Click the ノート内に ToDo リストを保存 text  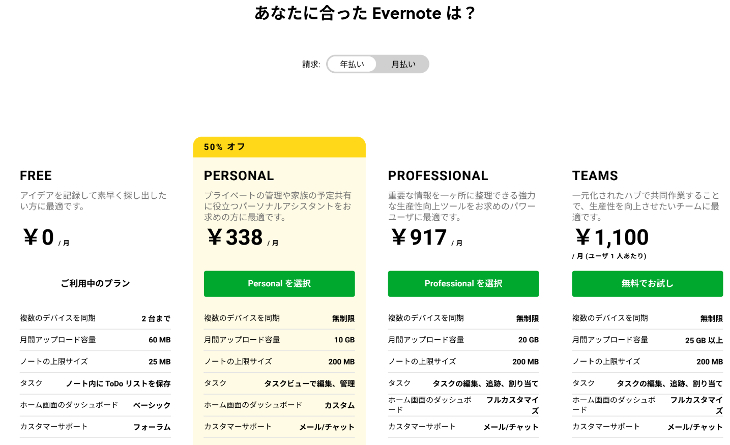click(x=118, y=384)
